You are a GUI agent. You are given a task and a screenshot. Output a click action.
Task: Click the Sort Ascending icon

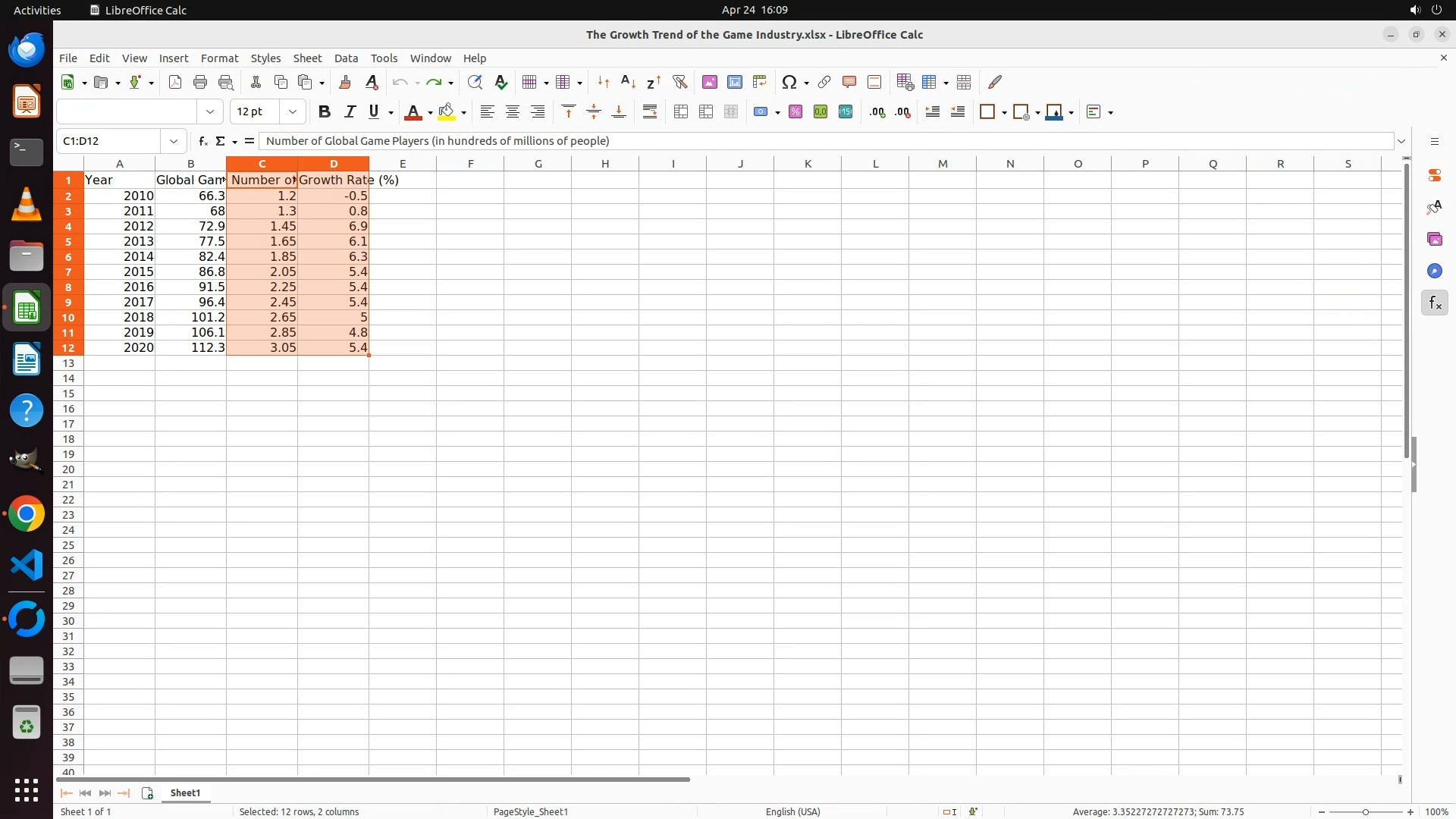(628, 82)
